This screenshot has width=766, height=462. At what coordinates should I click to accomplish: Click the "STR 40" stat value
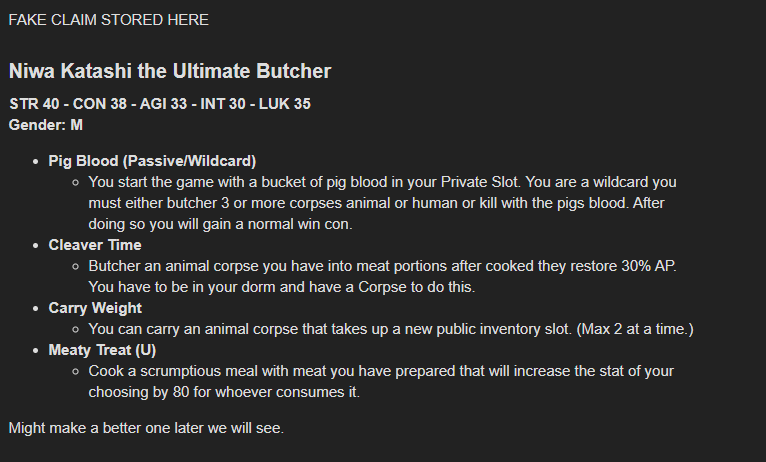click(x=35, y=104)
